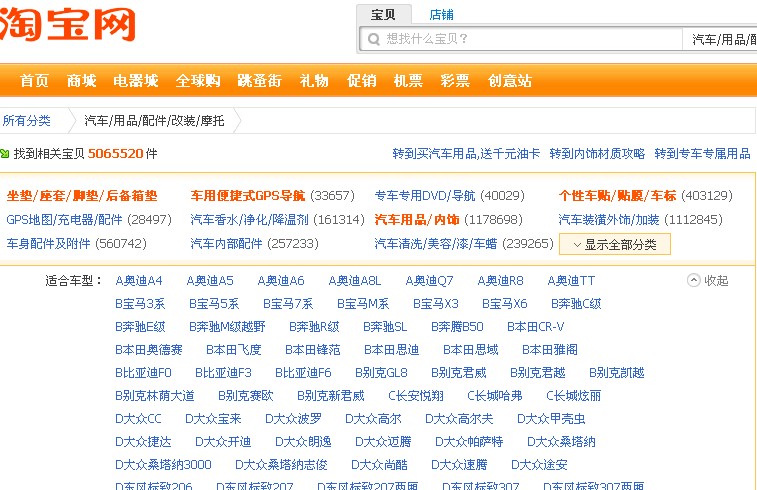
Task: Filter by car model A奥迪Q7
Action: 429,280
